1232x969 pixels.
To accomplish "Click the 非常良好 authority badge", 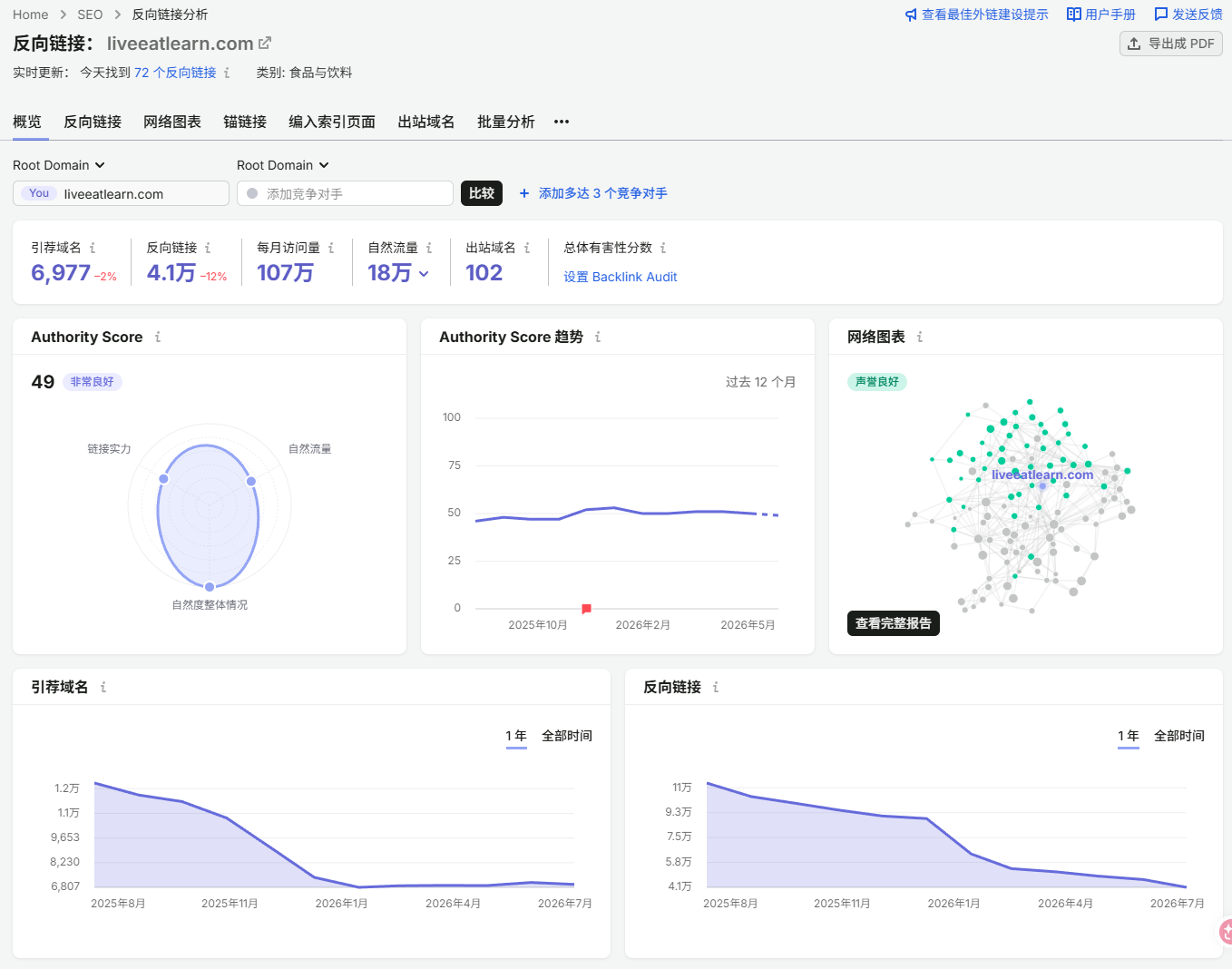I will pyautogui.click(x=93, y=382).
